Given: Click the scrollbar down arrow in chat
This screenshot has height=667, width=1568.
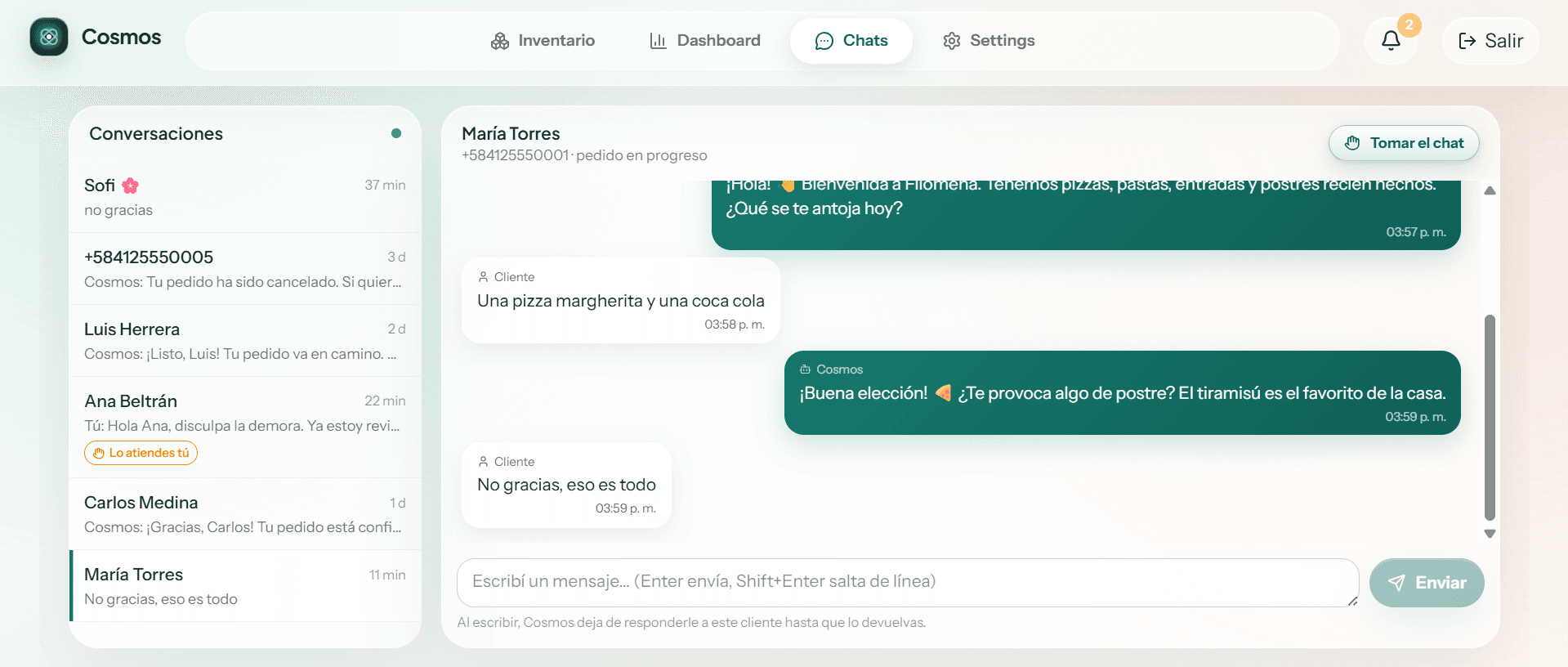Looking at the screenshot, I should [1490, 533].
